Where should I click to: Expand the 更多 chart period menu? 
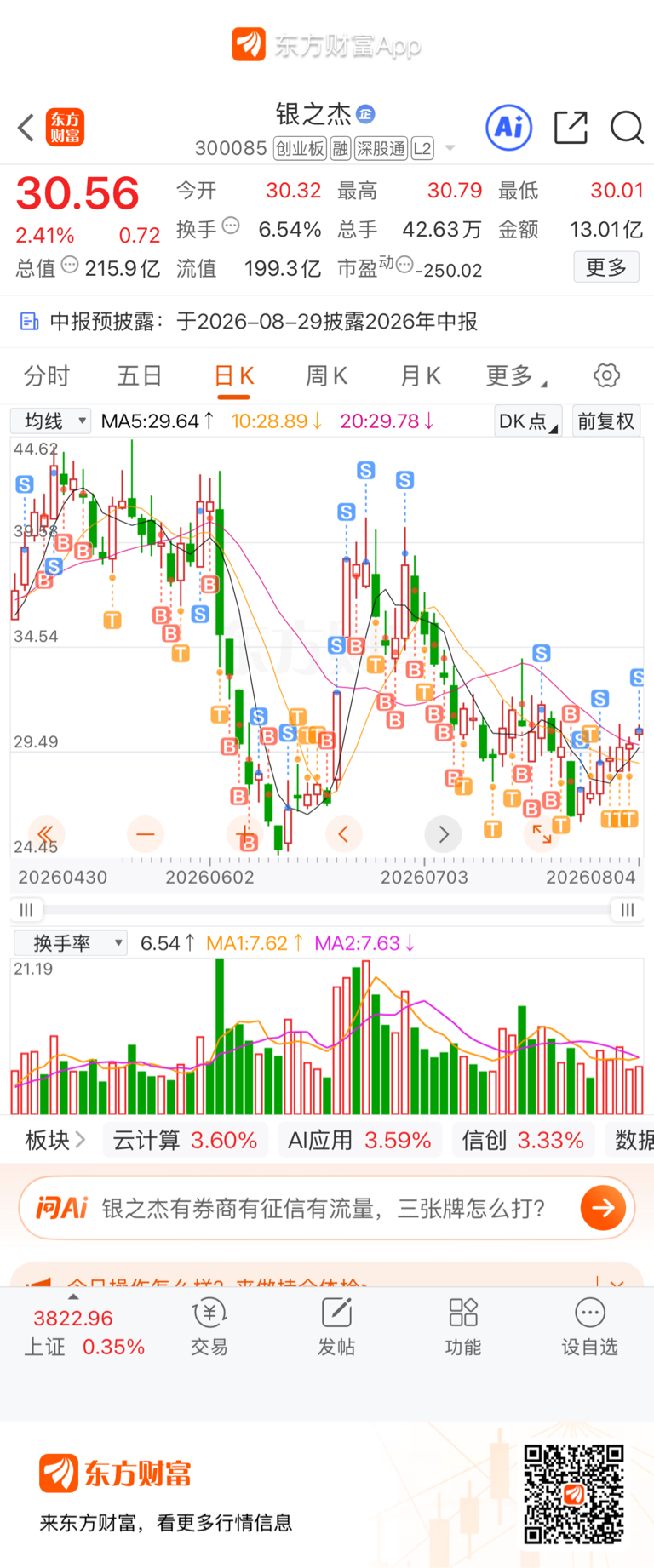tap(516, 375)
